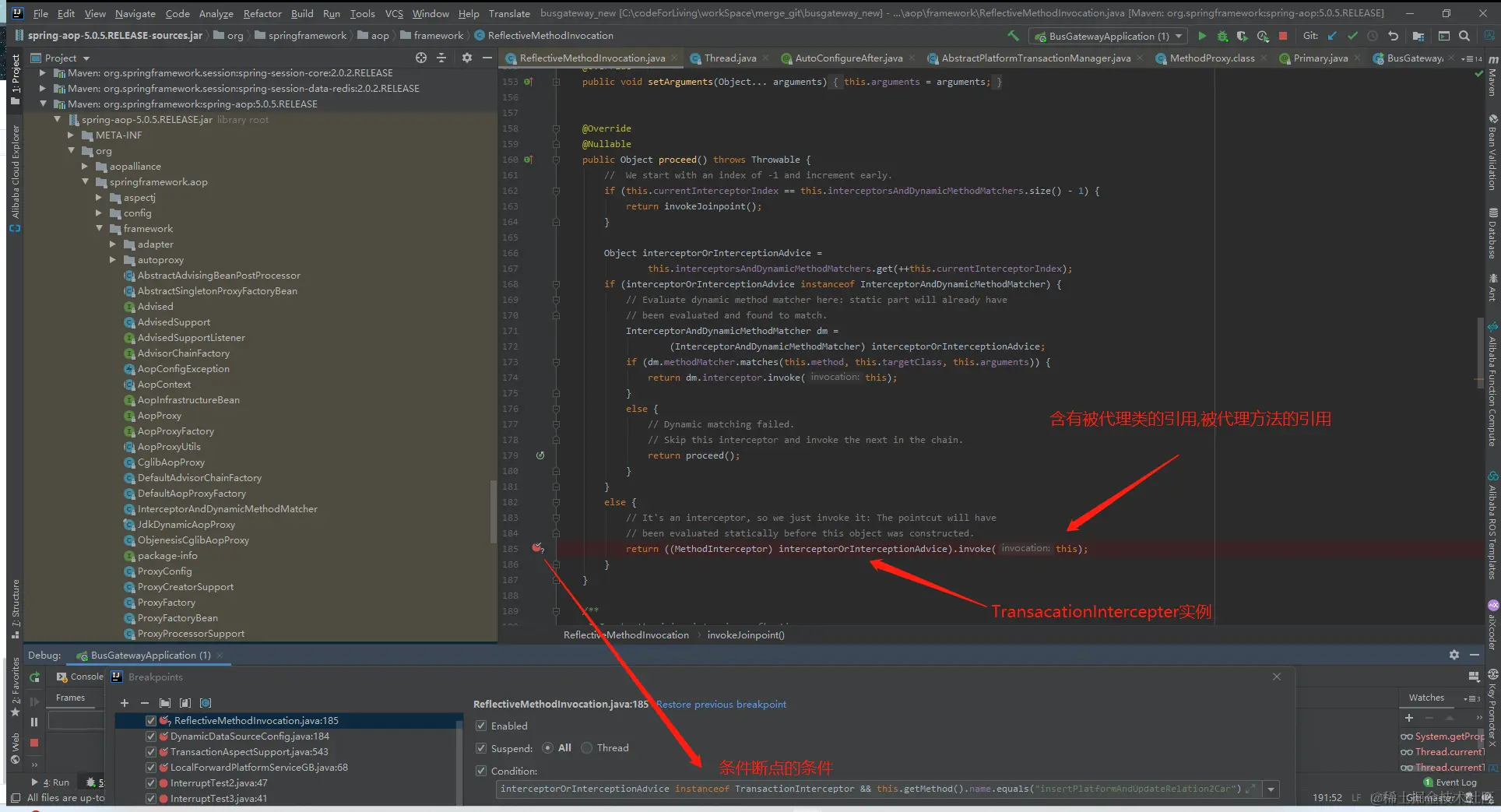Uncheck TransactionAspectSupport.java:543 breakpoint
Screen dimensions: 1501x812
(151, 752)
